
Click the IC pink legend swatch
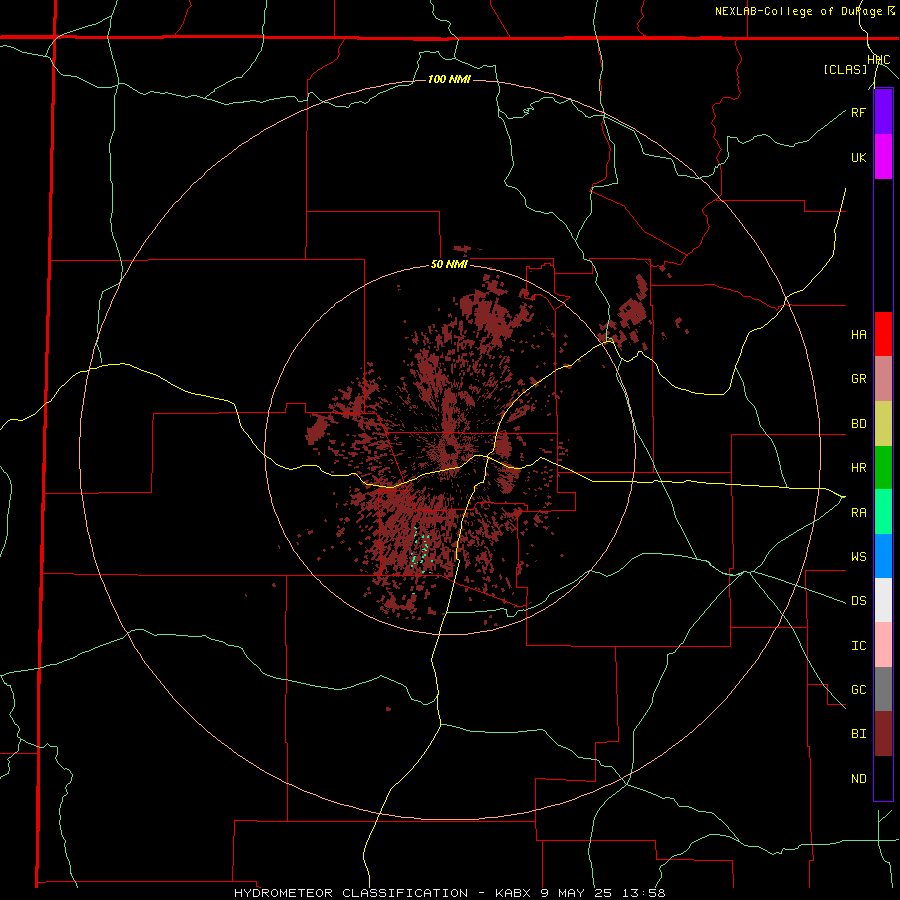[883, 645]
